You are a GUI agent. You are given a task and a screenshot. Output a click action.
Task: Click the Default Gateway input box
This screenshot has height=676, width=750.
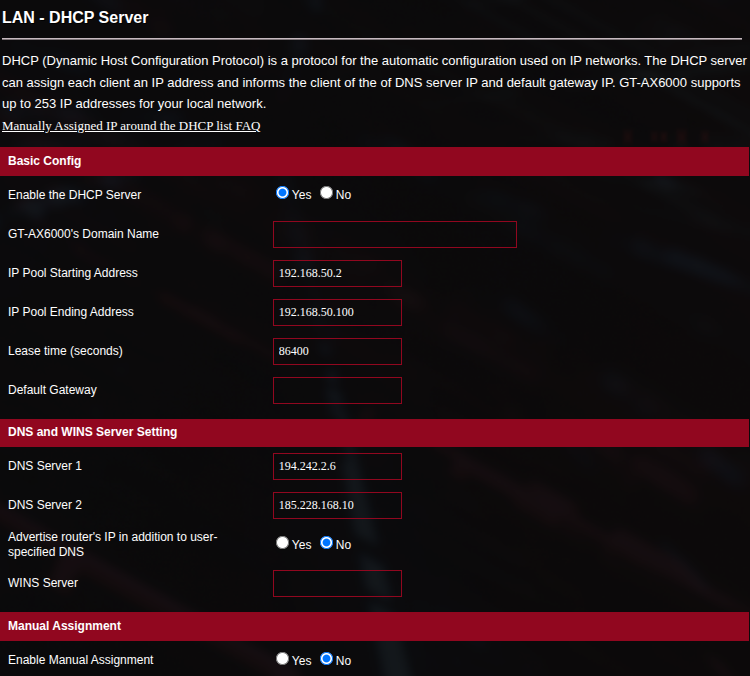(x=337, y=390)
